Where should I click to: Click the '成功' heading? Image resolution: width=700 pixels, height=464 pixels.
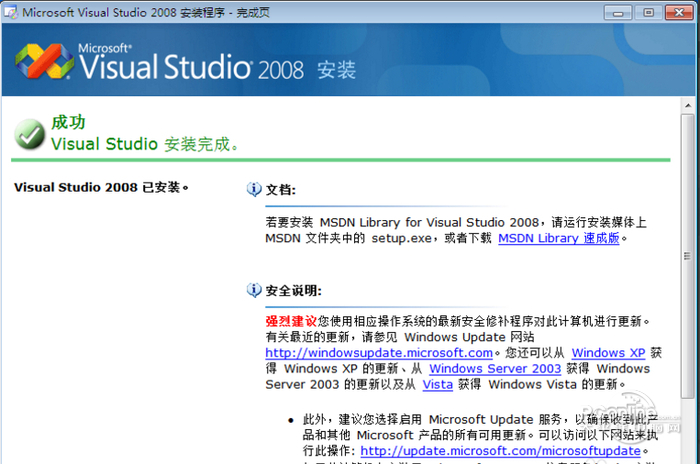(68, 122)
